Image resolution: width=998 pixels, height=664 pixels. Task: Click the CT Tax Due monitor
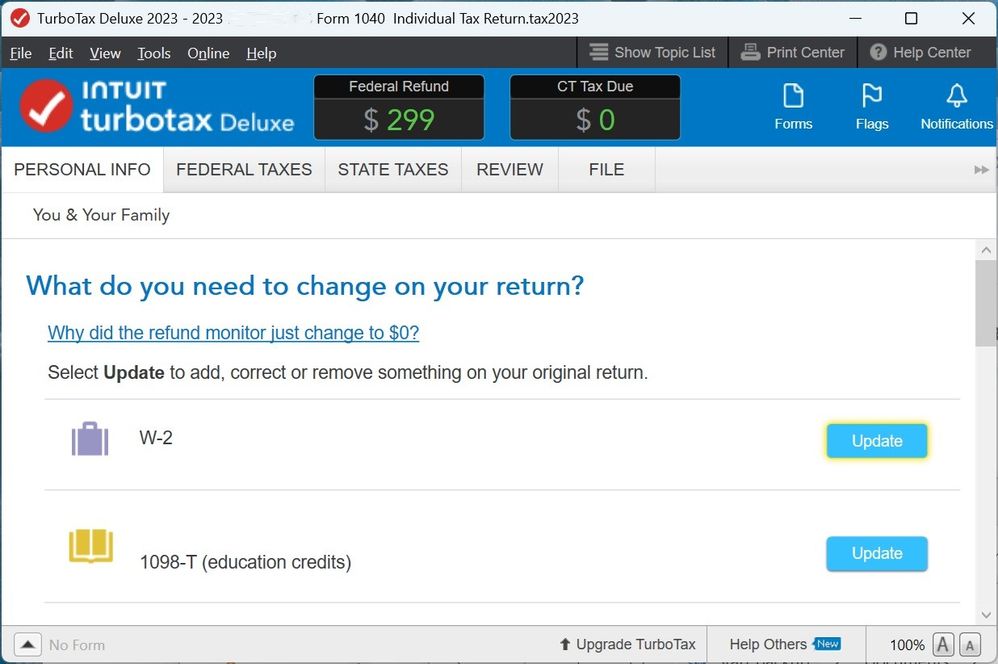click(595, 107)
